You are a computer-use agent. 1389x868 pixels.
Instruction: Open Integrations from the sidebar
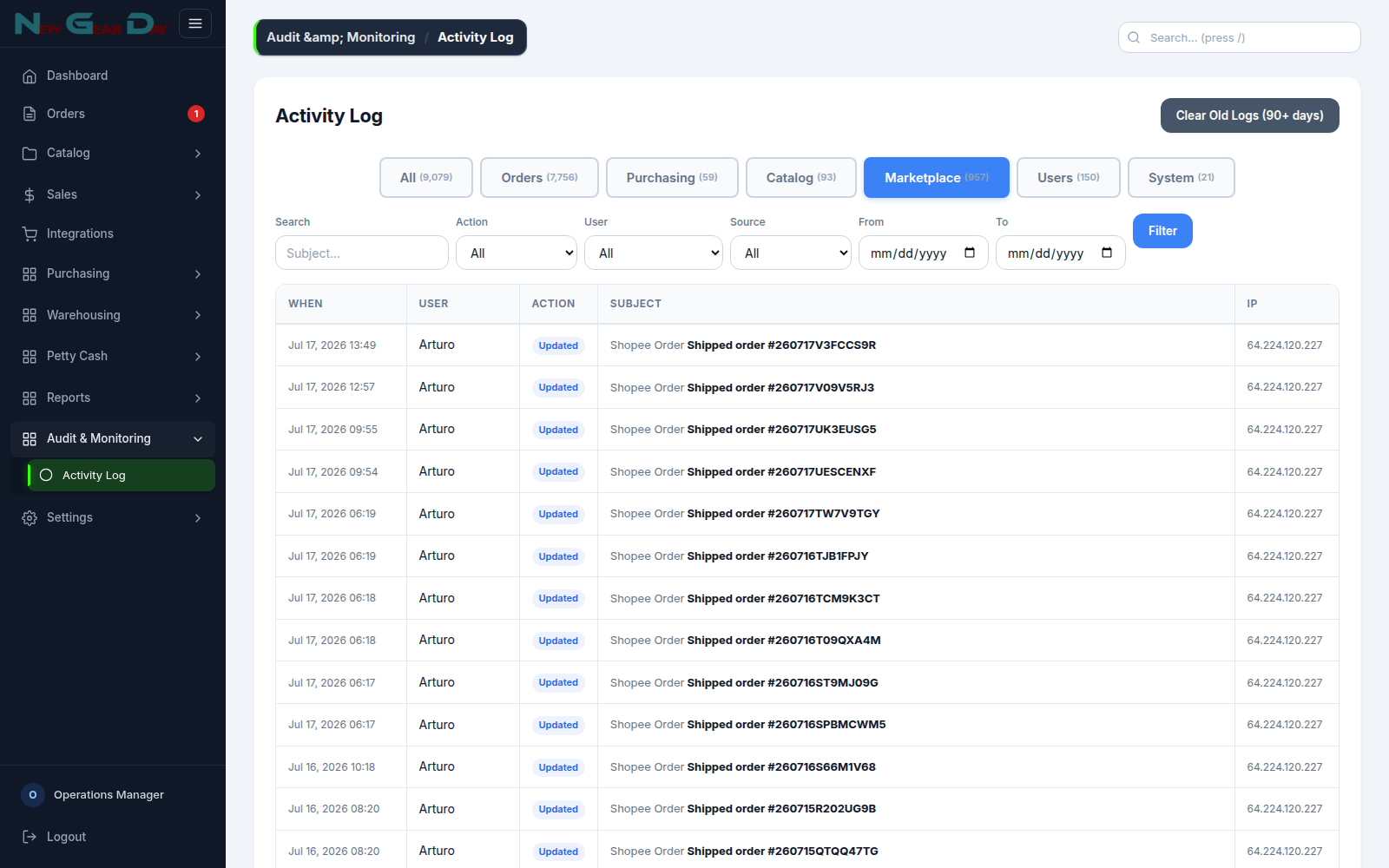(x=113, y=233)
